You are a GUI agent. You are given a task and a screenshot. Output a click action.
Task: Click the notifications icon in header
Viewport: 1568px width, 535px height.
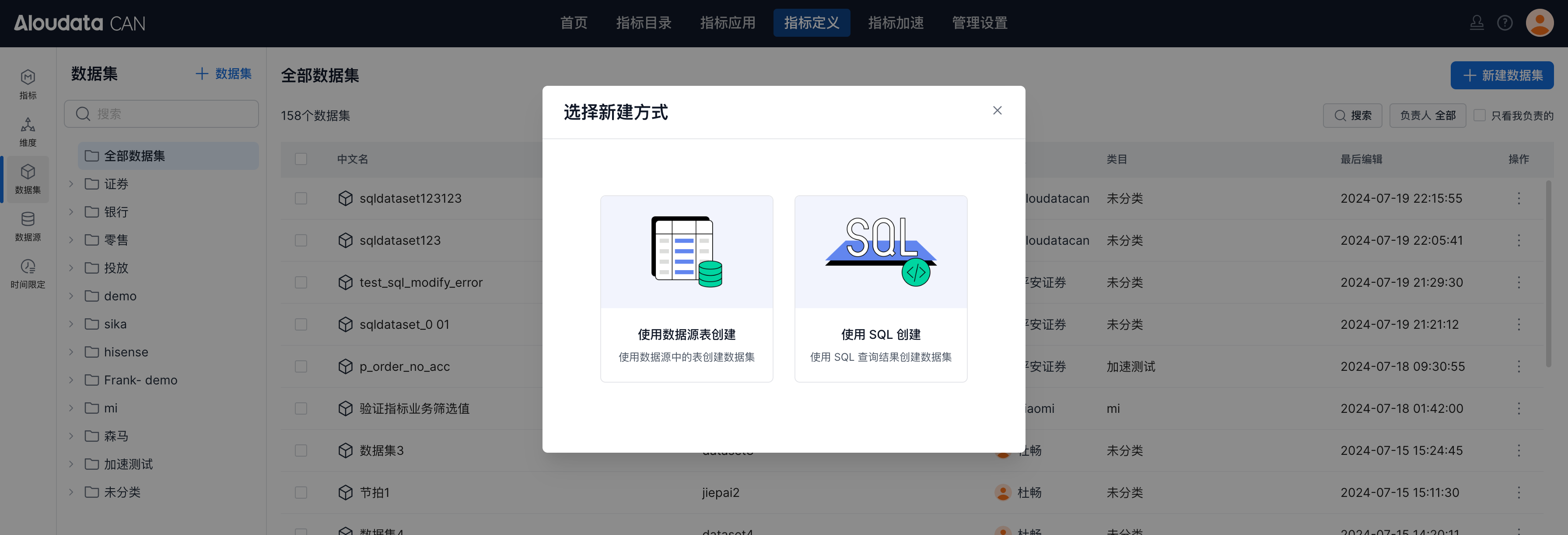[x=1477, y=23]
